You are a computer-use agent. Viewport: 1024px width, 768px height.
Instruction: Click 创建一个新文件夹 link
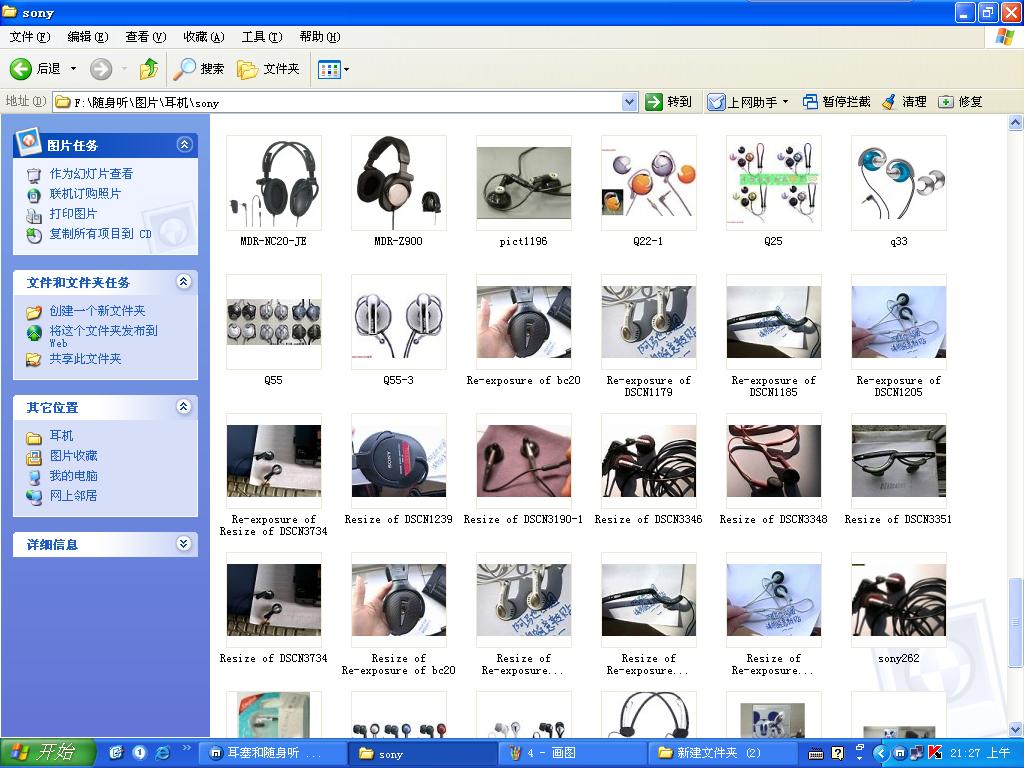click(97, 311)
